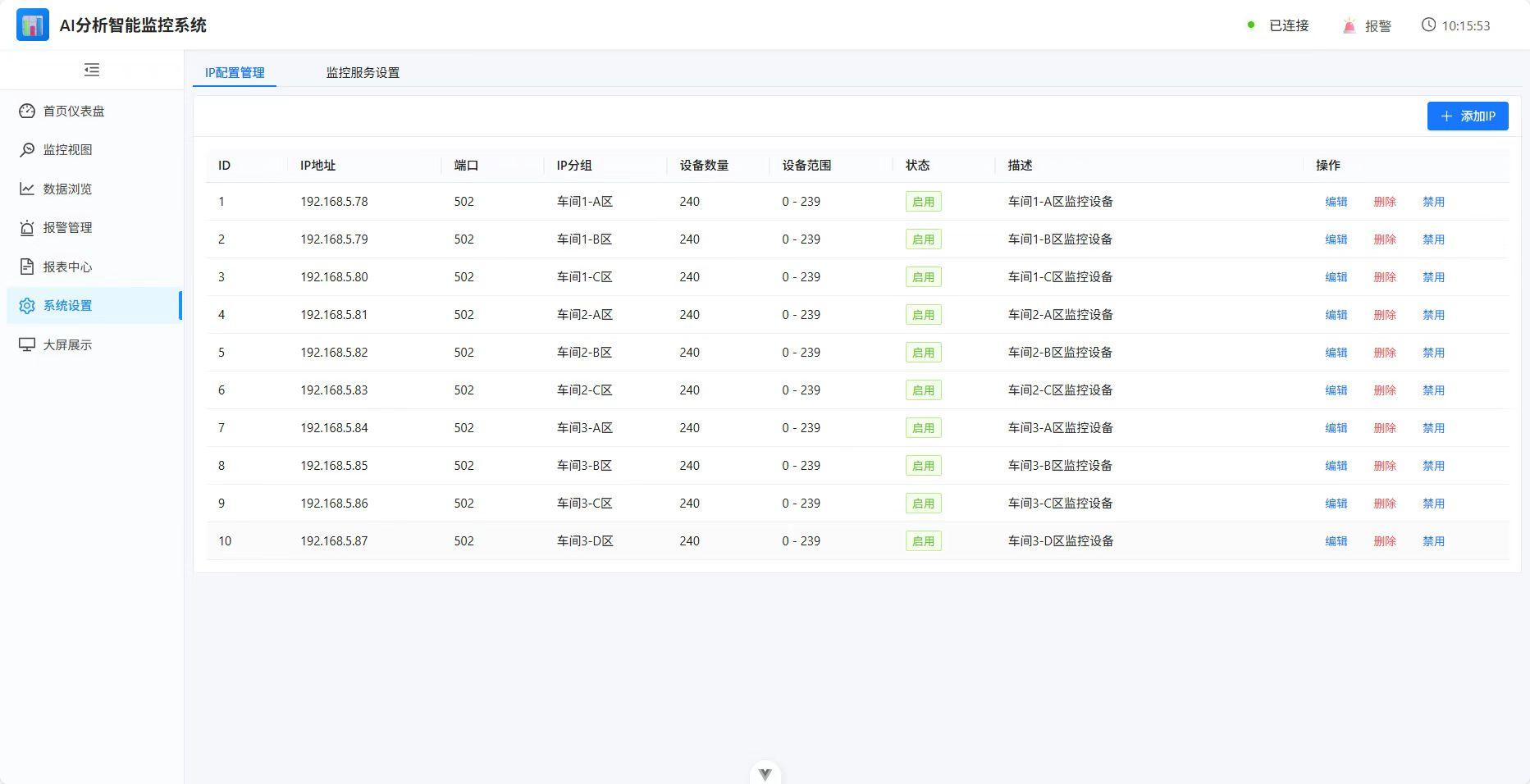Click the 启用 tag for 192.168.5.82
1530x784 pixels.
pyautogui.click(x=923, y=353)
